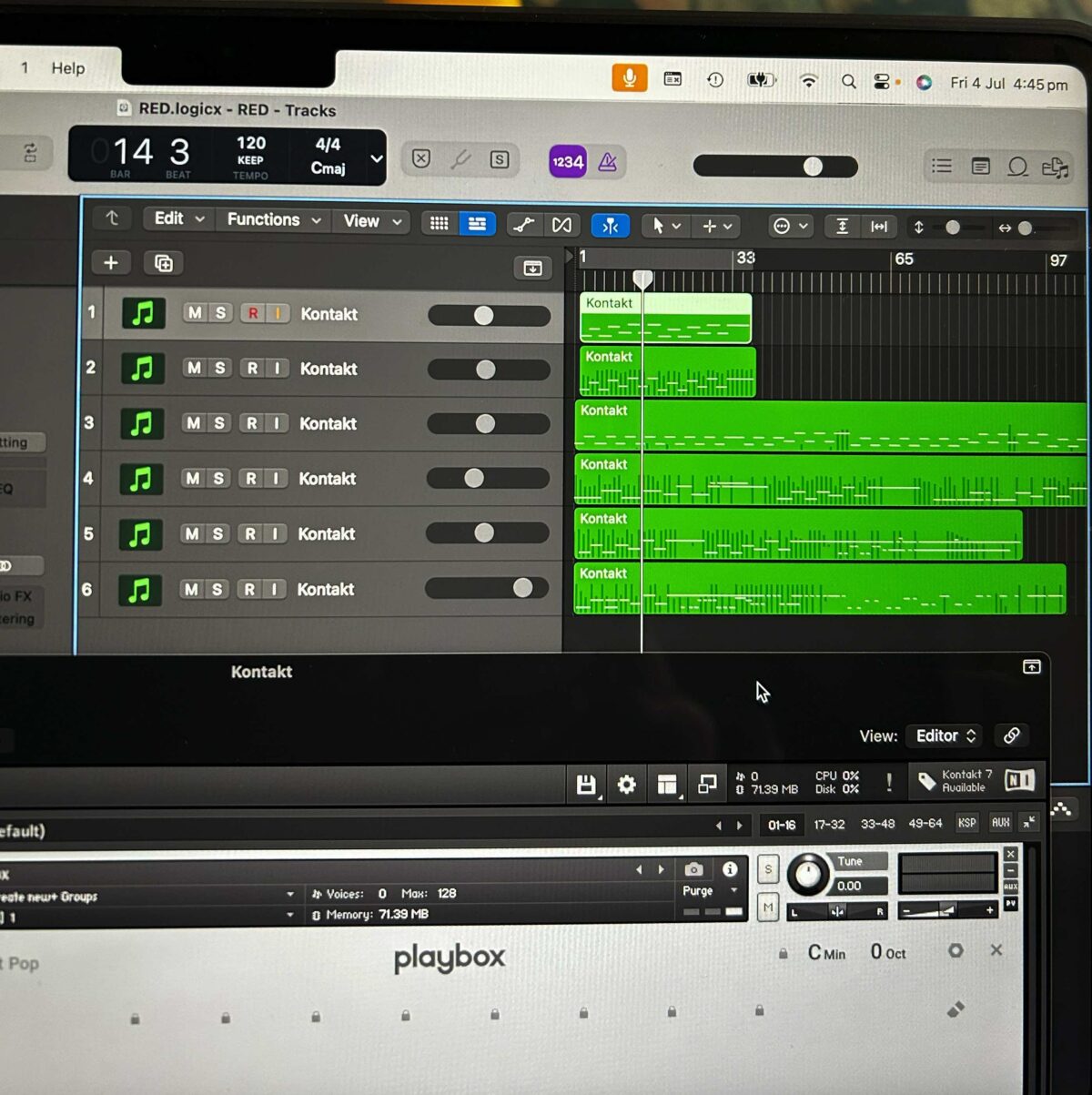Click the AUX button in Kontakt rack
Viewport: 1092px width, 1095px height.
click(x=1000, y=823)
